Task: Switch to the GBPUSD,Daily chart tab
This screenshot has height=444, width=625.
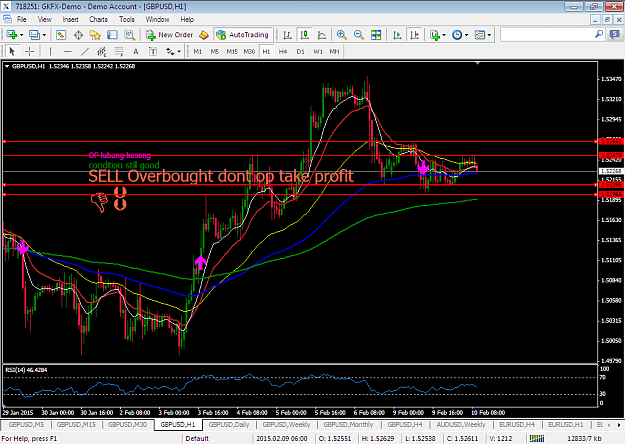Action: coord(229,425)
